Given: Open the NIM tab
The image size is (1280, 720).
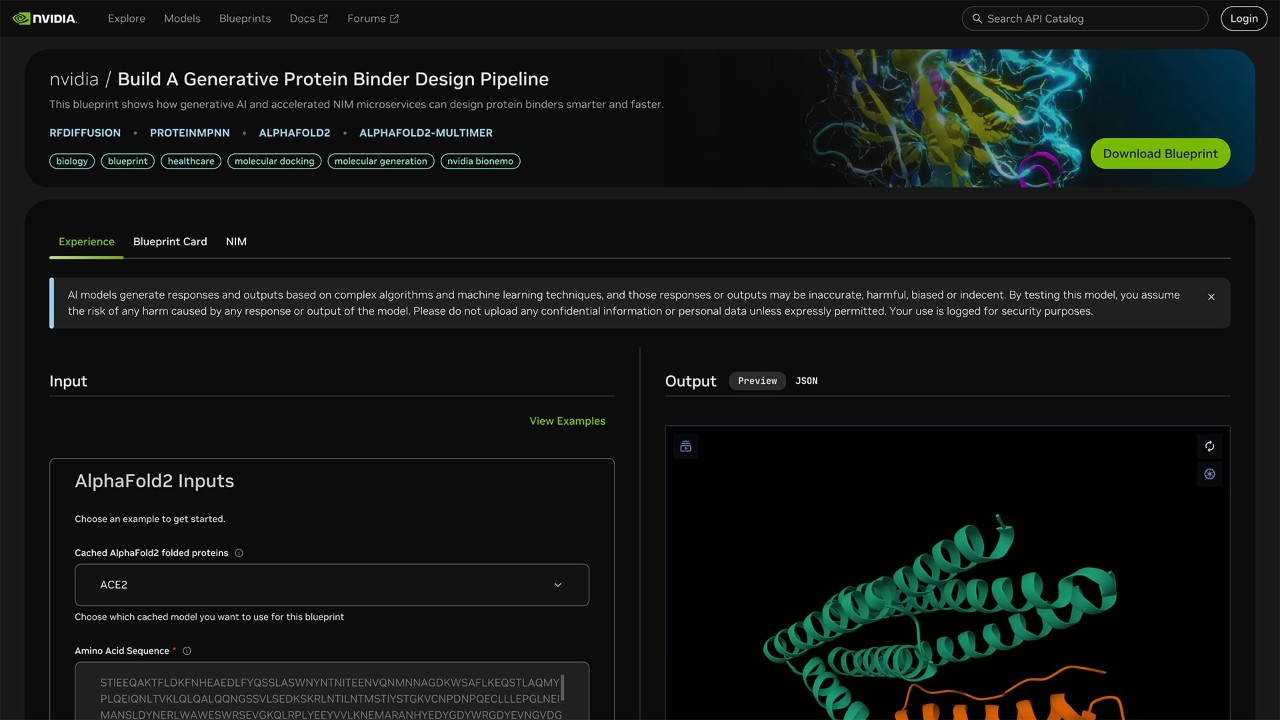Looking at the screenshot, I should tap(236, 241).
